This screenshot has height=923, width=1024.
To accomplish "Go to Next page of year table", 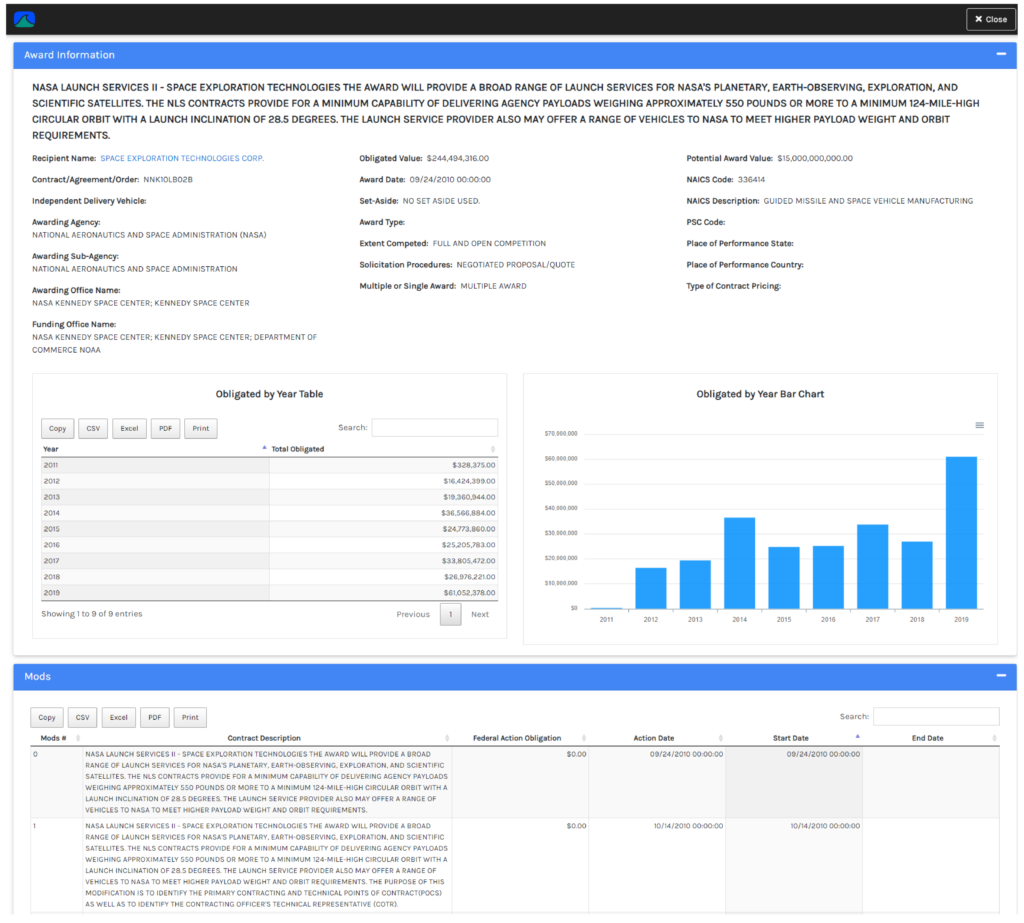I will (x=480, y=614).
